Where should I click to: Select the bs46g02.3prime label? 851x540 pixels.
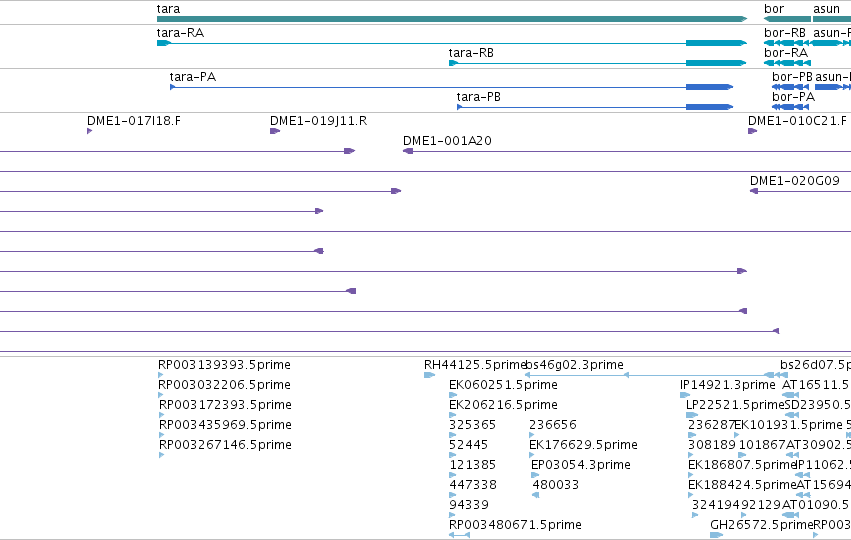574,365
